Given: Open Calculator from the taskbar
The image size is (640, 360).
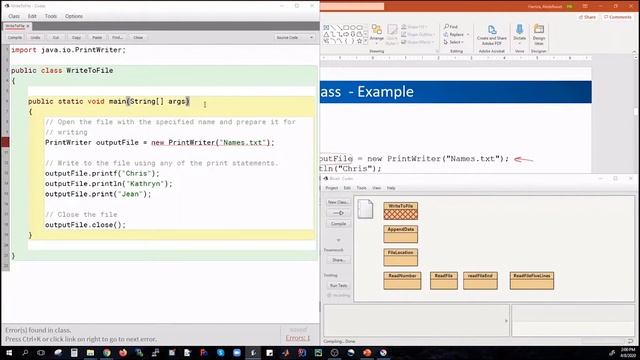Looking at the screenshot, I should pos(74,353).
